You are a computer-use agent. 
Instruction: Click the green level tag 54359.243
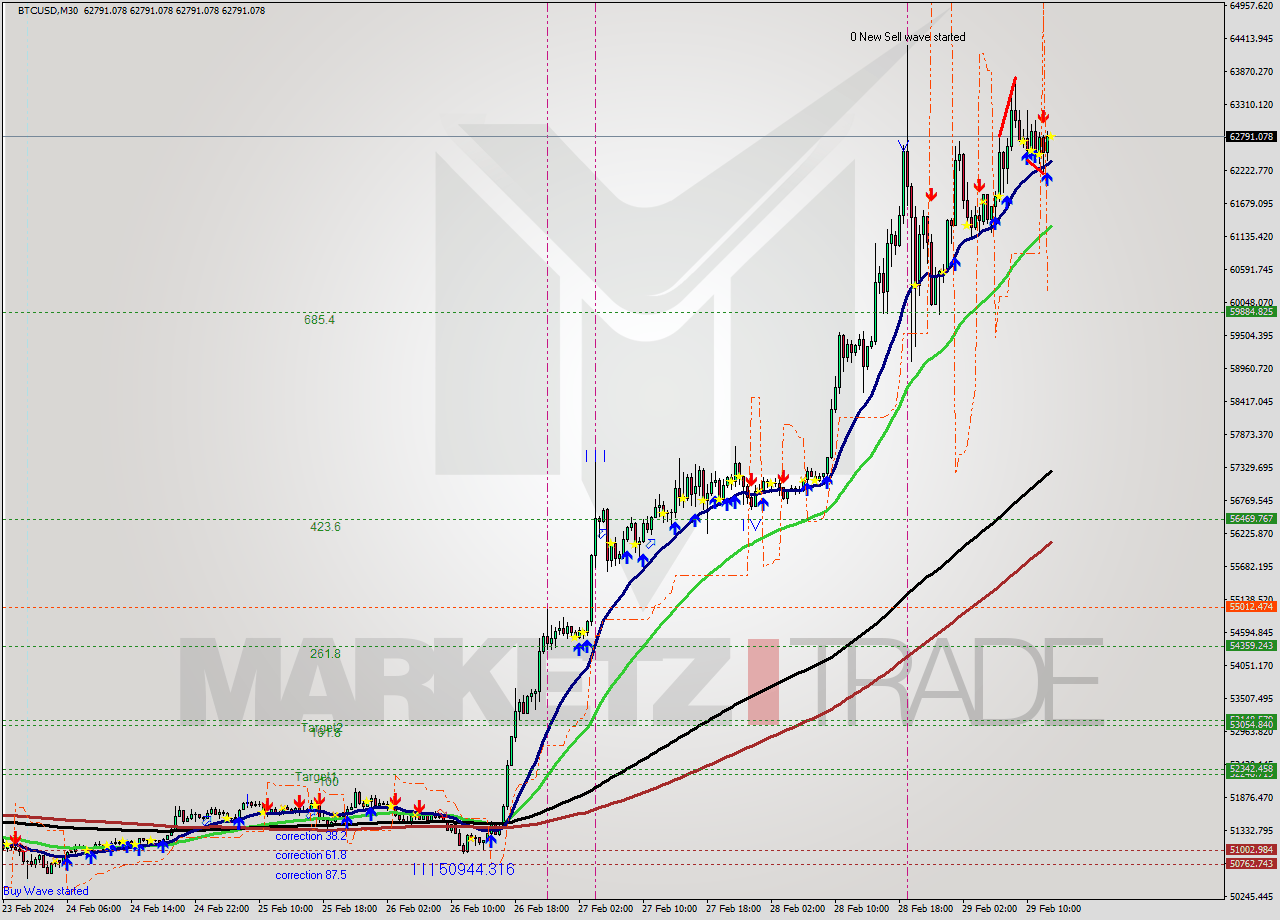[x=1251, y=646]
